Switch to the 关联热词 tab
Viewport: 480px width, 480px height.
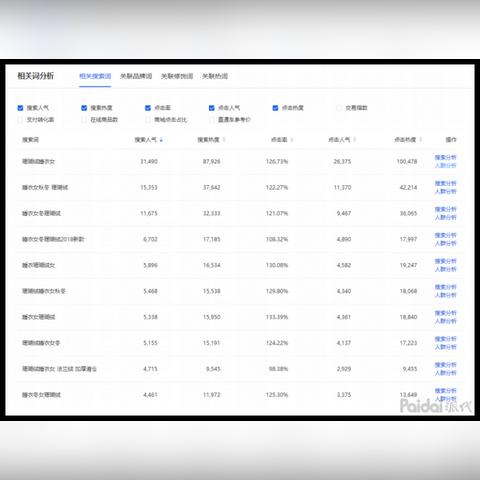coord(215,76)
